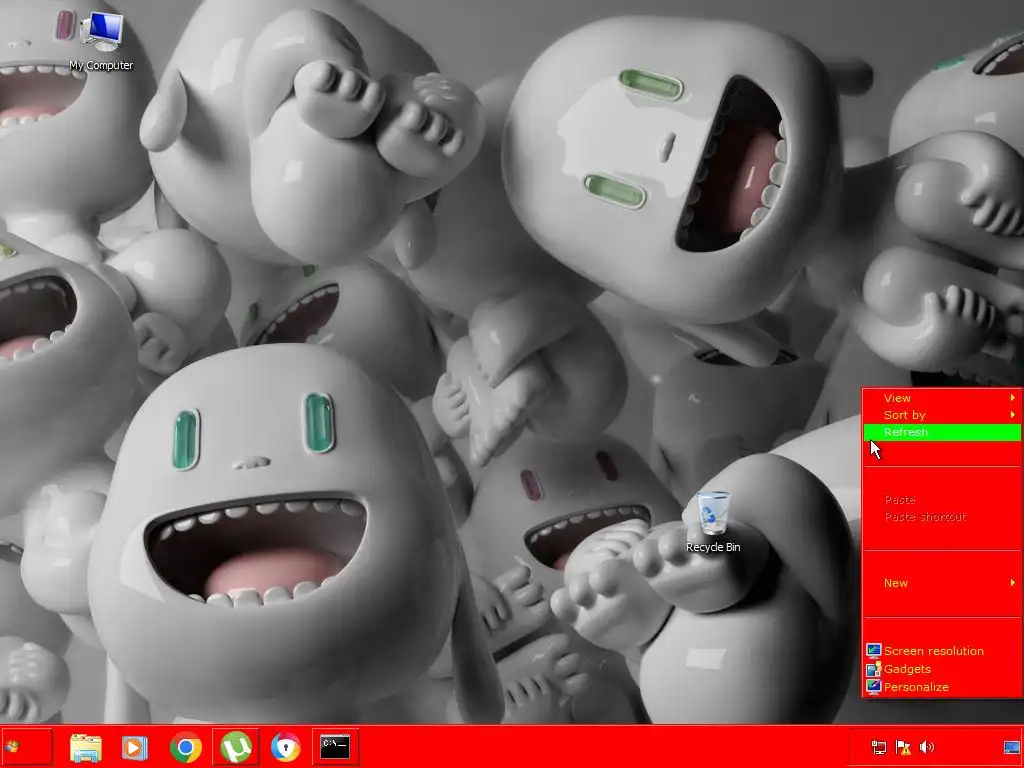Open the green uTorrent taskbar icon

pos(236,747)
